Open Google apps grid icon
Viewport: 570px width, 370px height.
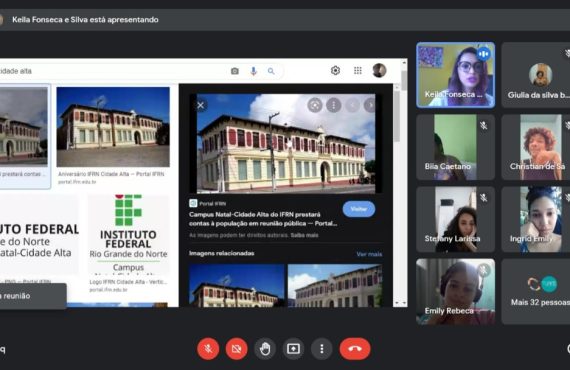tap(358, 70)
